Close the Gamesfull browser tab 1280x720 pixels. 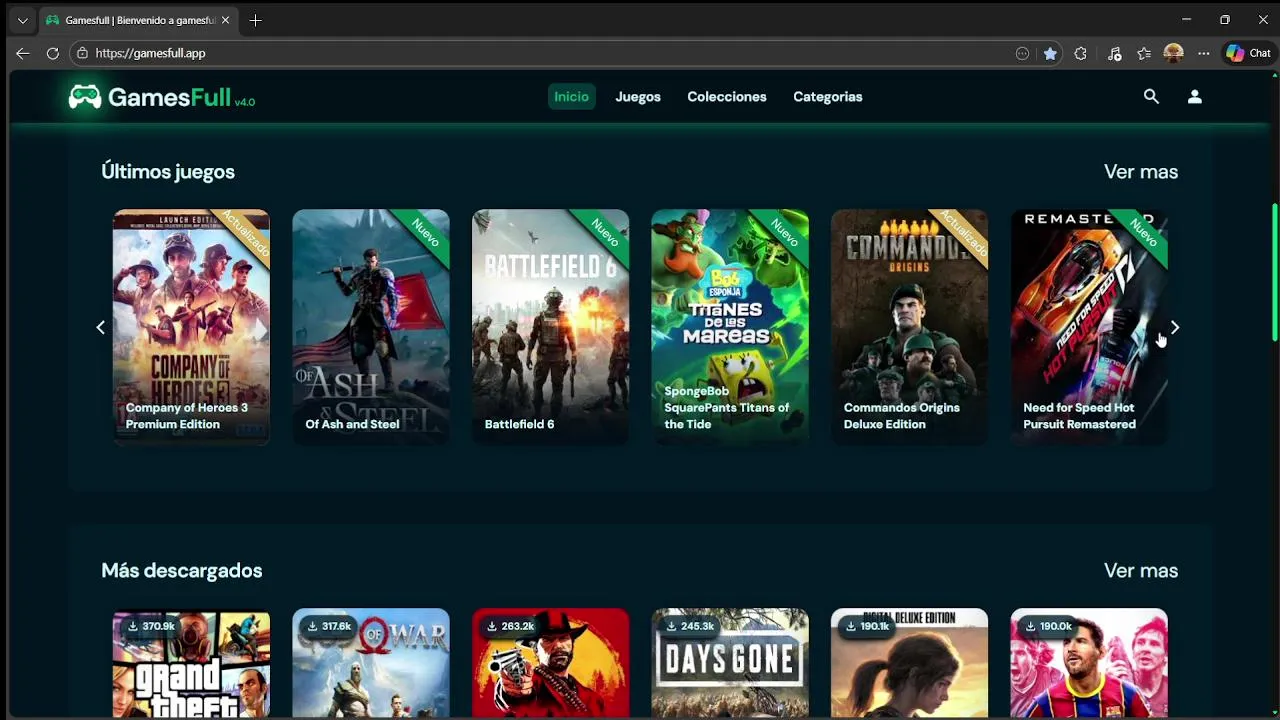click(226, 20)
